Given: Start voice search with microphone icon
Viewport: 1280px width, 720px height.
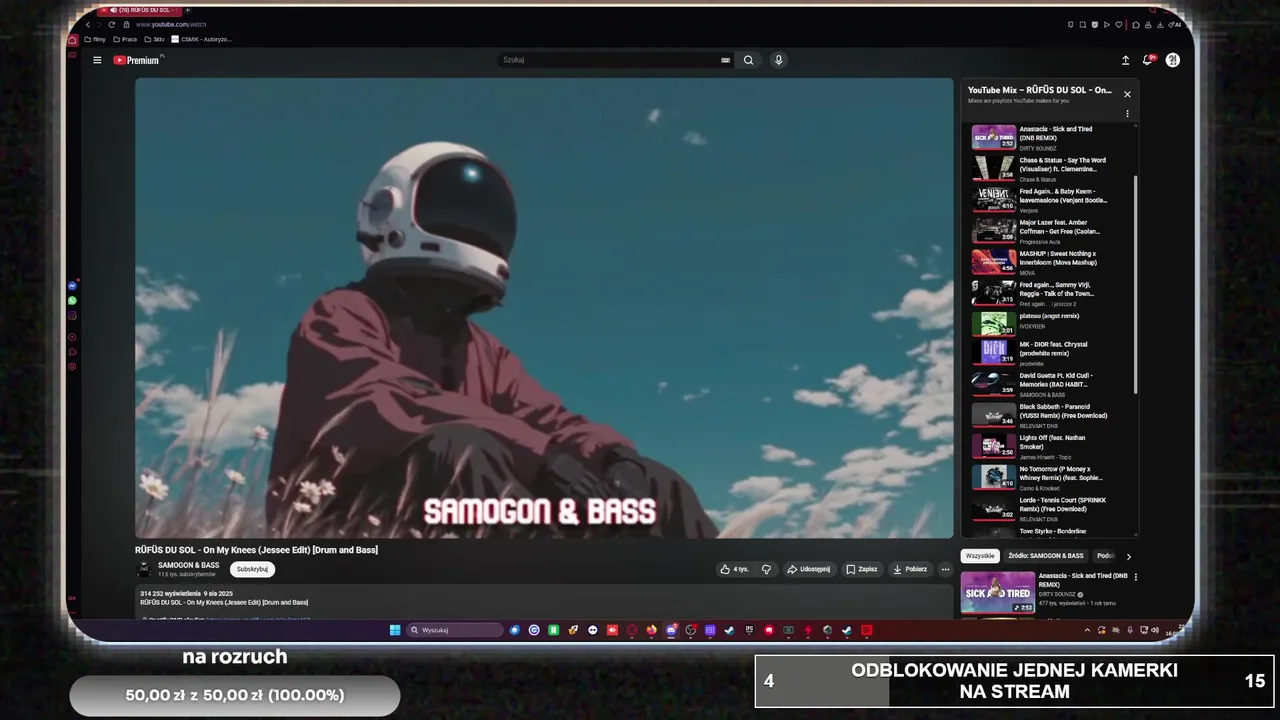Looking at the screenshot, I should click(x=778, y=60).
